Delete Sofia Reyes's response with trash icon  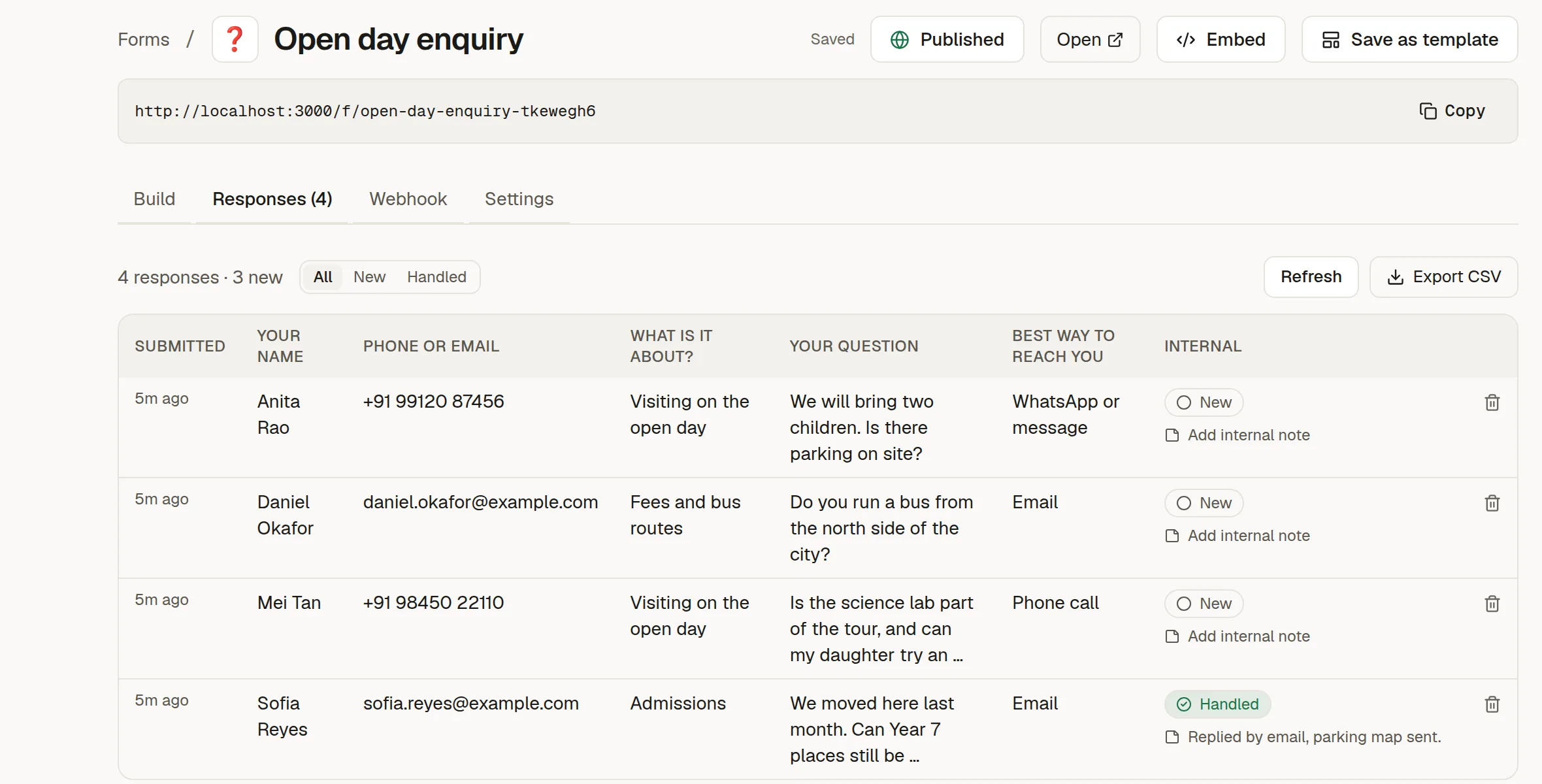[1492, 704]
